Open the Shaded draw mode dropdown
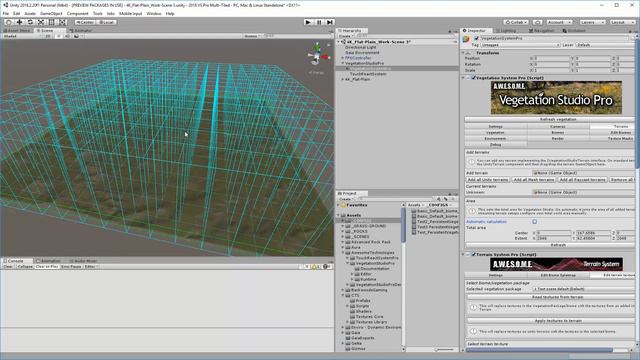 click(x=21, y=36)
